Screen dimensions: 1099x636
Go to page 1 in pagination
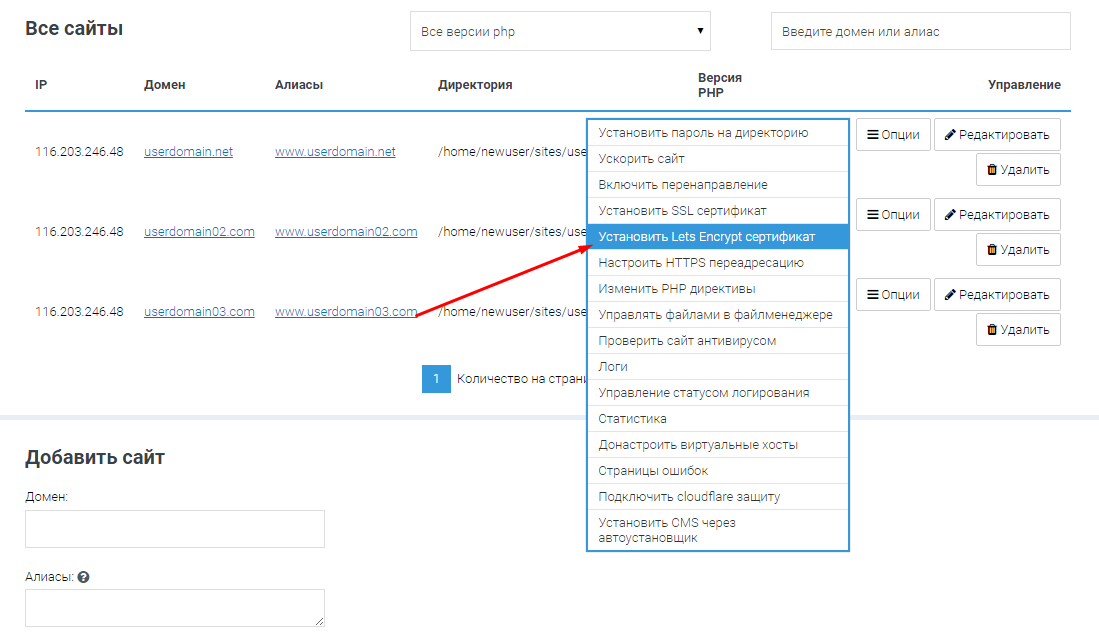click(436, 379)
